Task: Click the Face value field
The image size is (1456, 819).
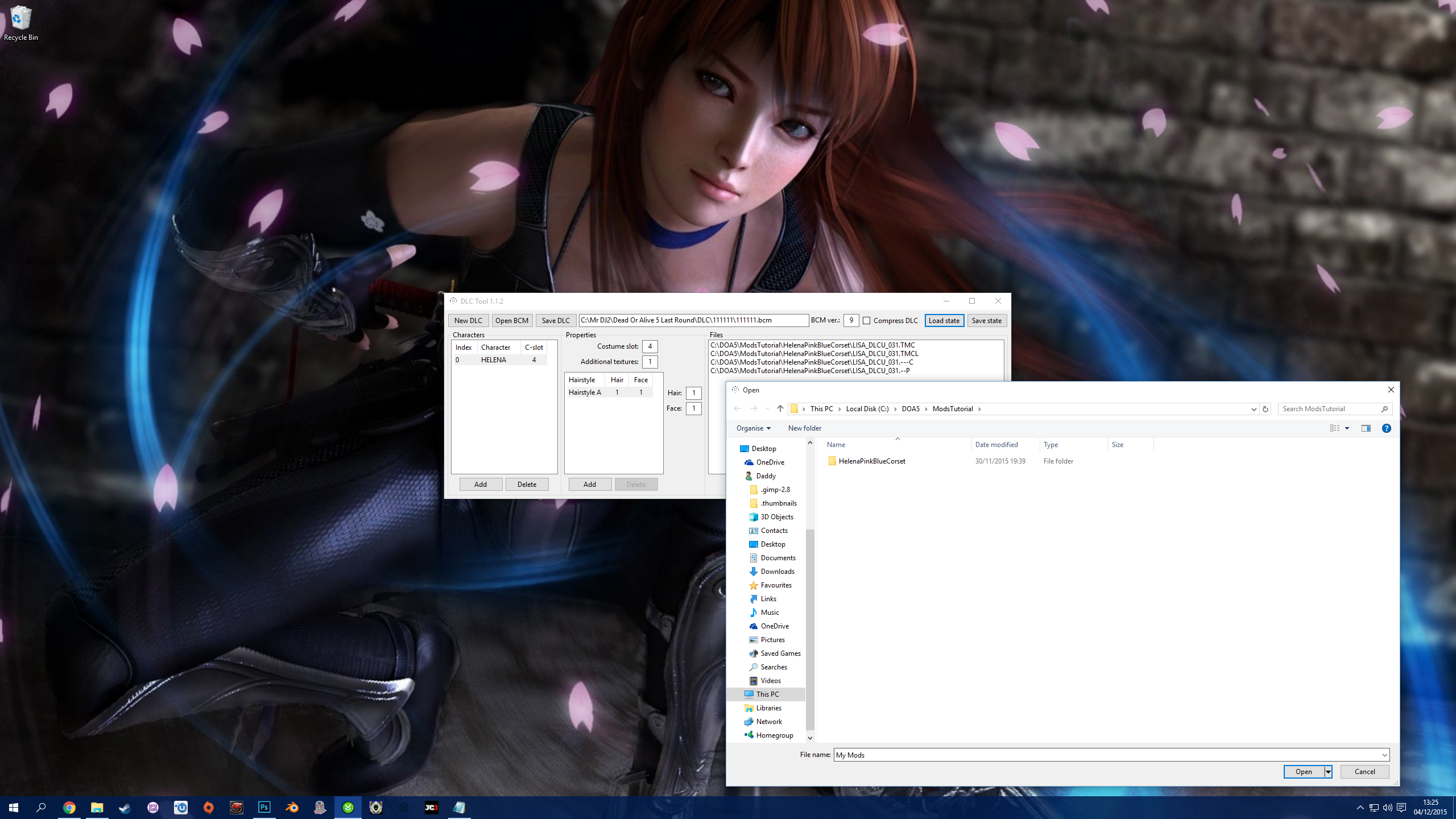Action: 693,408
